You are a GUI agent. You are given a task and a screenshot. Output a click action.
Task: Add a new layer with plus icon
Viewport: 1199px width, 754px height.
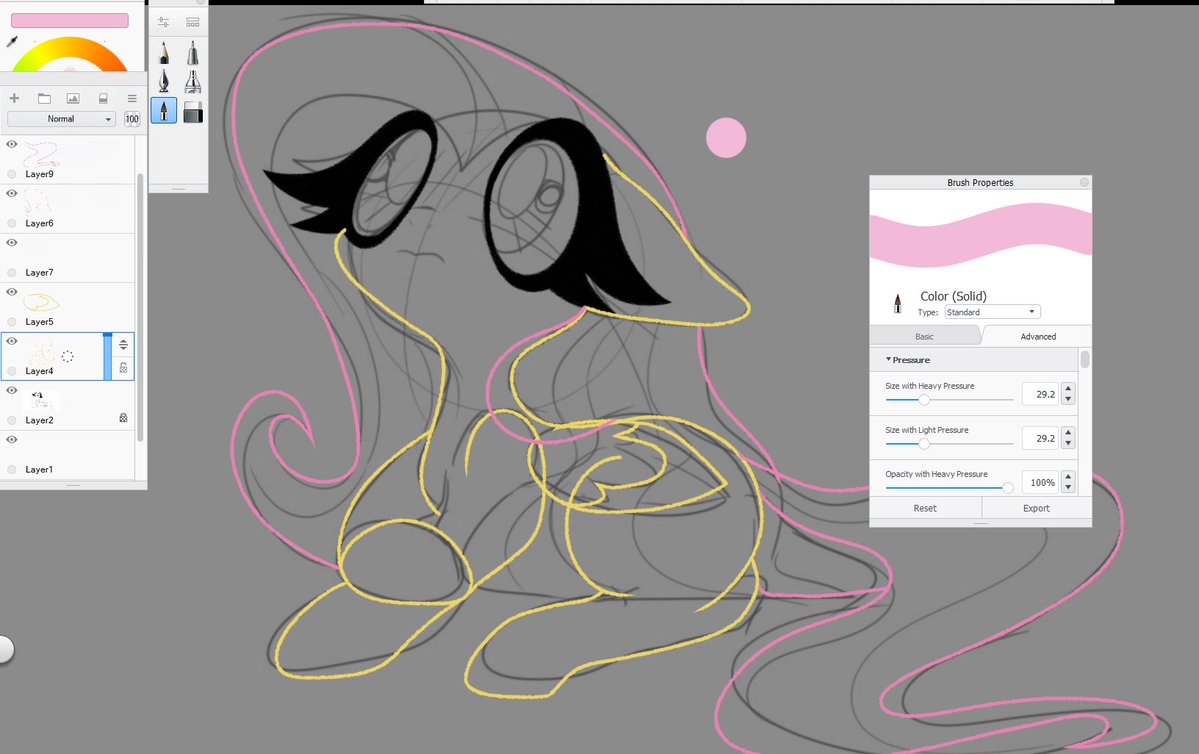point(14,98)
